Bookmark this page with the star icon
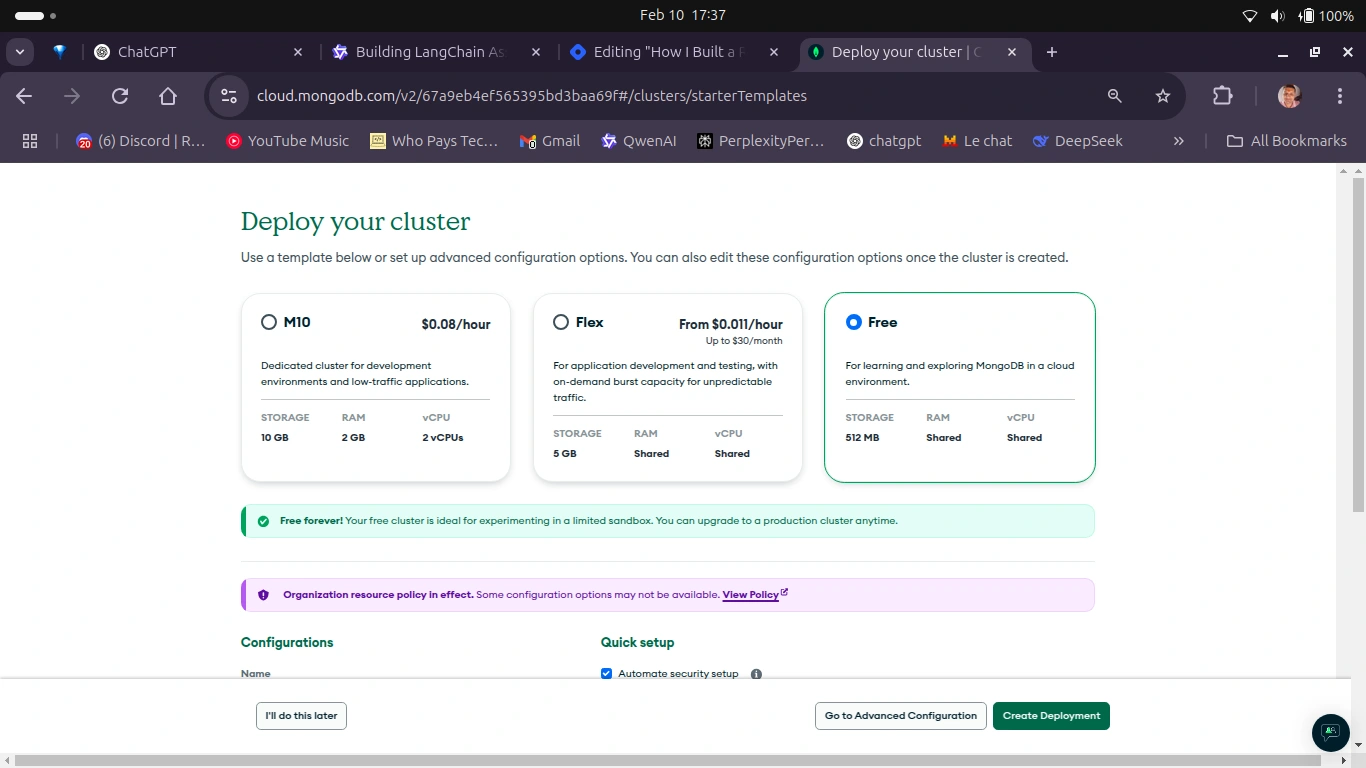 click(x=1162, y=96)
